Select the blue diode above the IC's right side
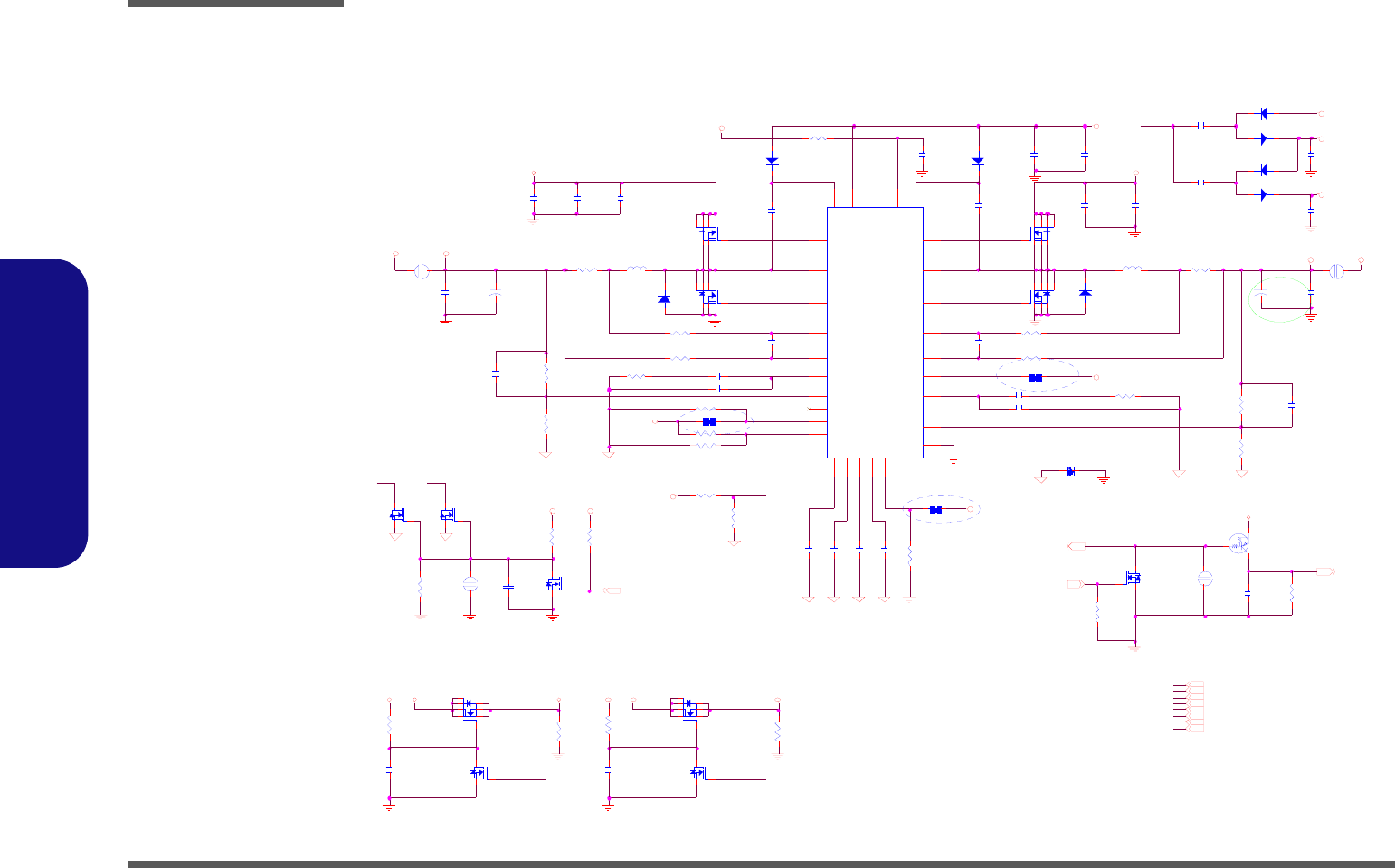The width and height of the screenshot is (1395, 868). (x=977, y=161)
